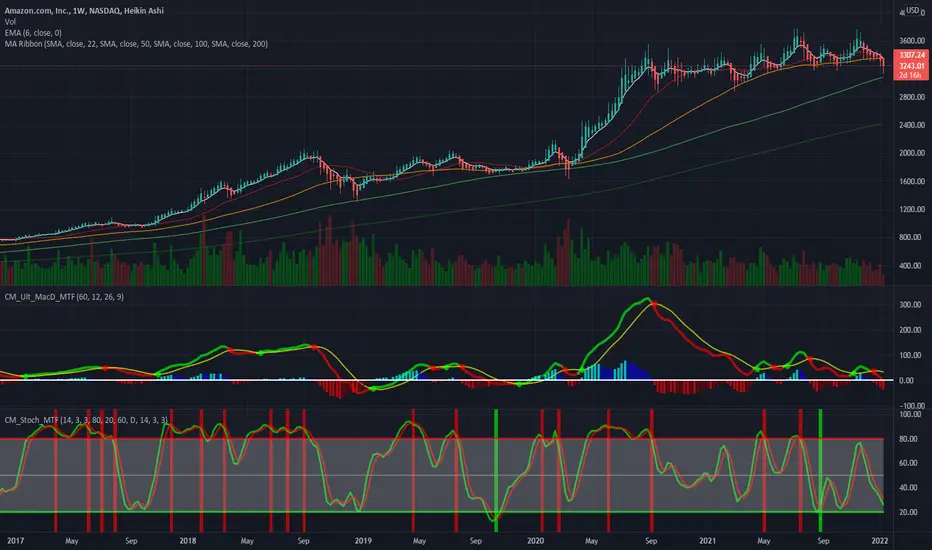
Task: Click the 1600.00 price axis value
Action: click(x=912, y=181)
